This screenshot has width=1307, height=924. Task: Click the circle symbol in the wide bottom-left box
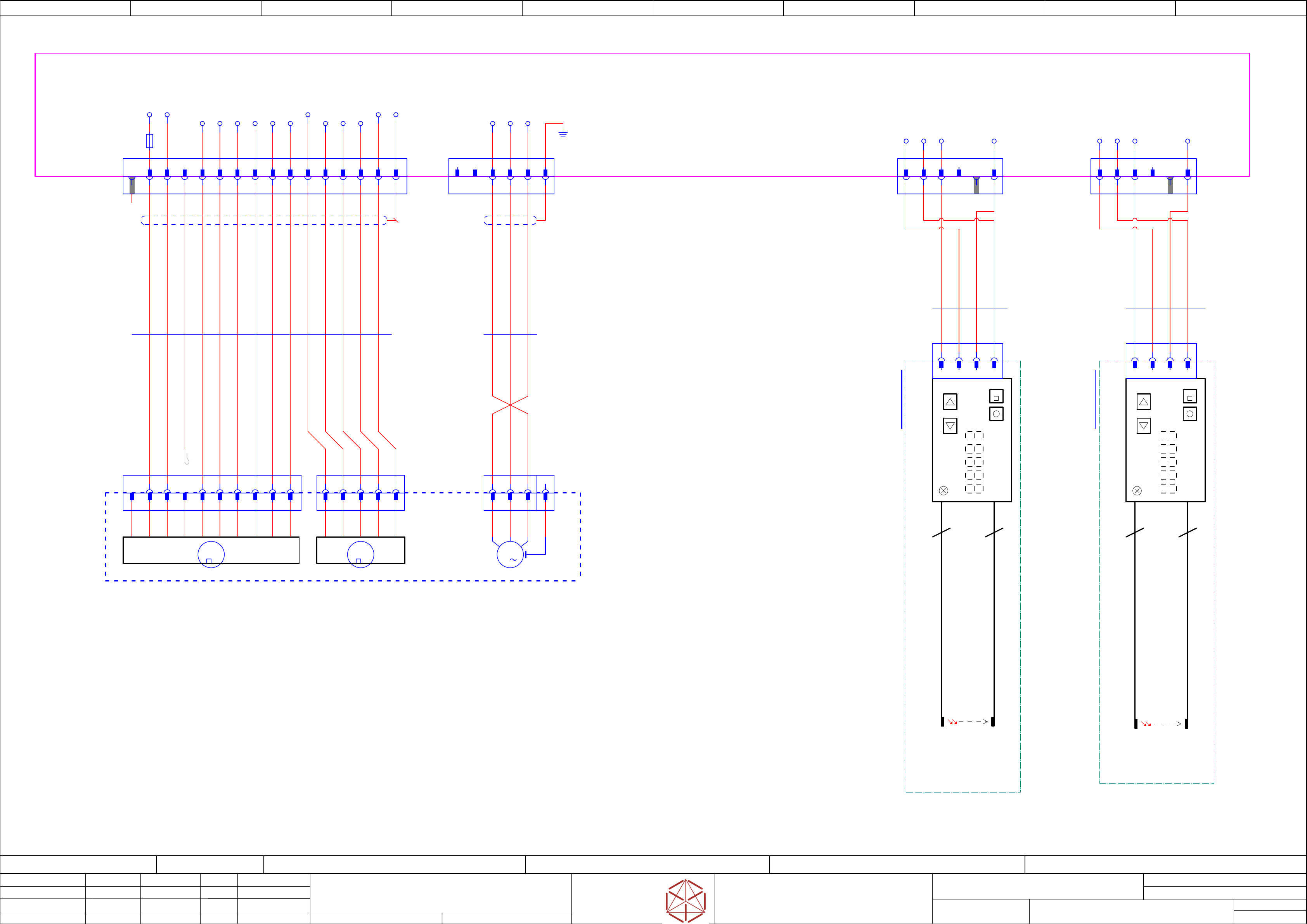(211, 554)
